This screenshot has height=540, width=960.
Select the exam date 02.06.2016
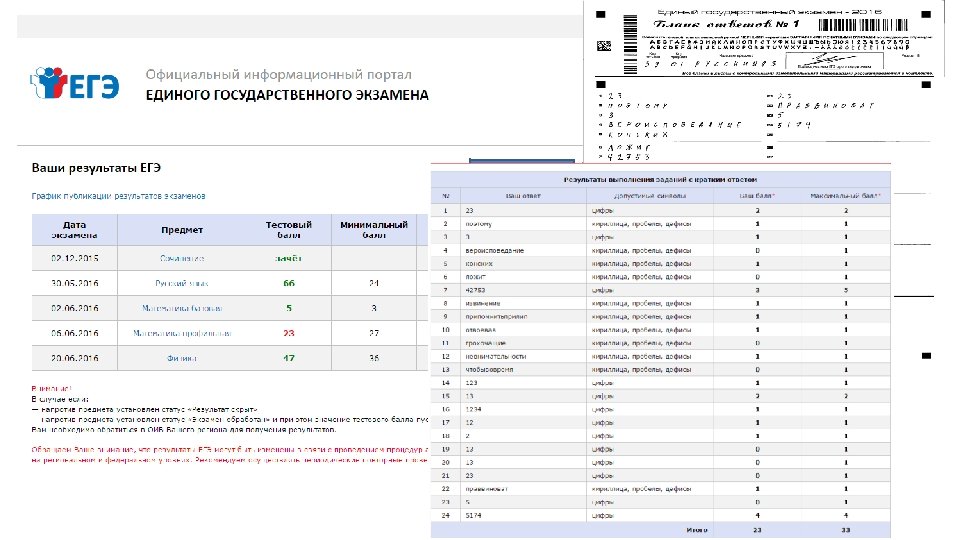[x=75, y=309]
